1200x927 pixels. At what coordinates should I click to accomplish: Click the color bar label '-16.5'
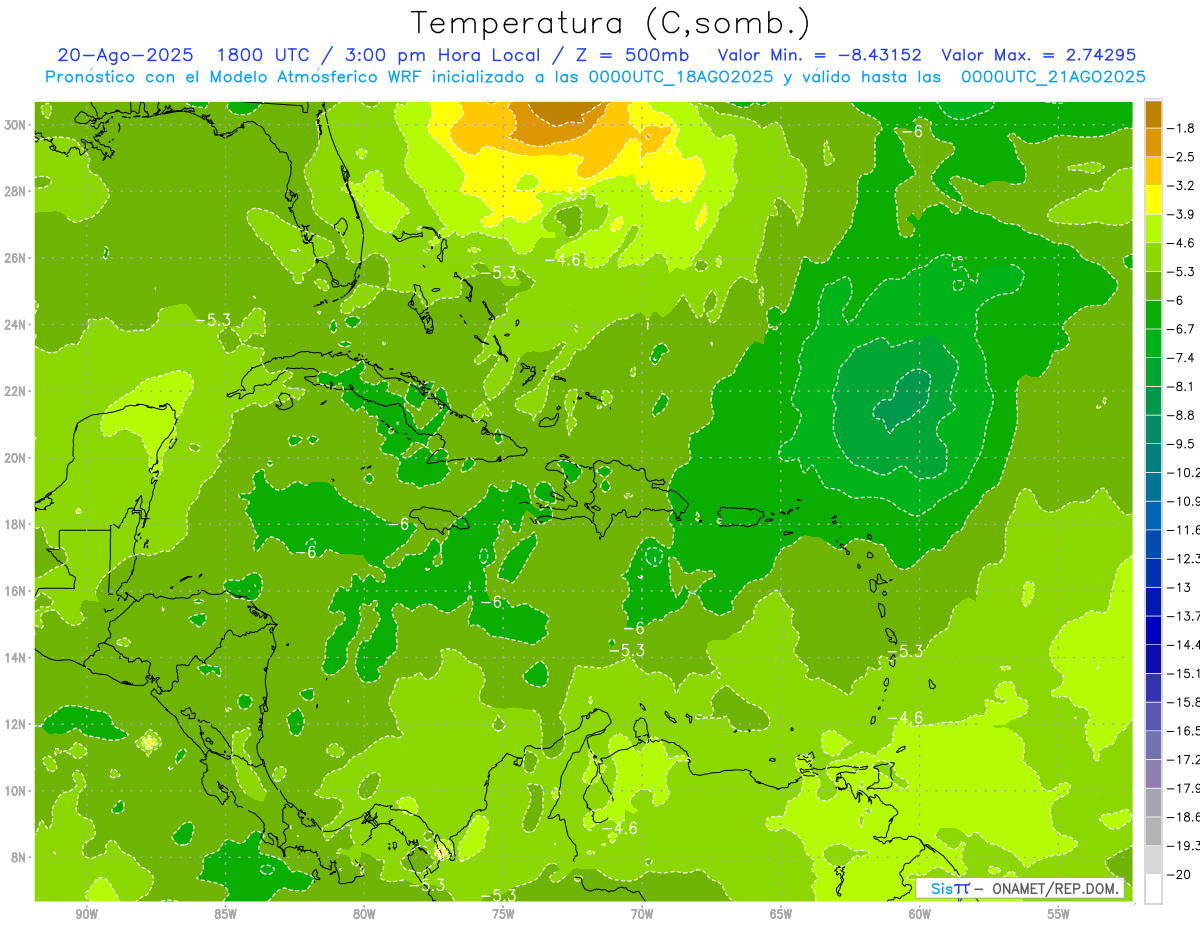click(x=1184, y=731)
